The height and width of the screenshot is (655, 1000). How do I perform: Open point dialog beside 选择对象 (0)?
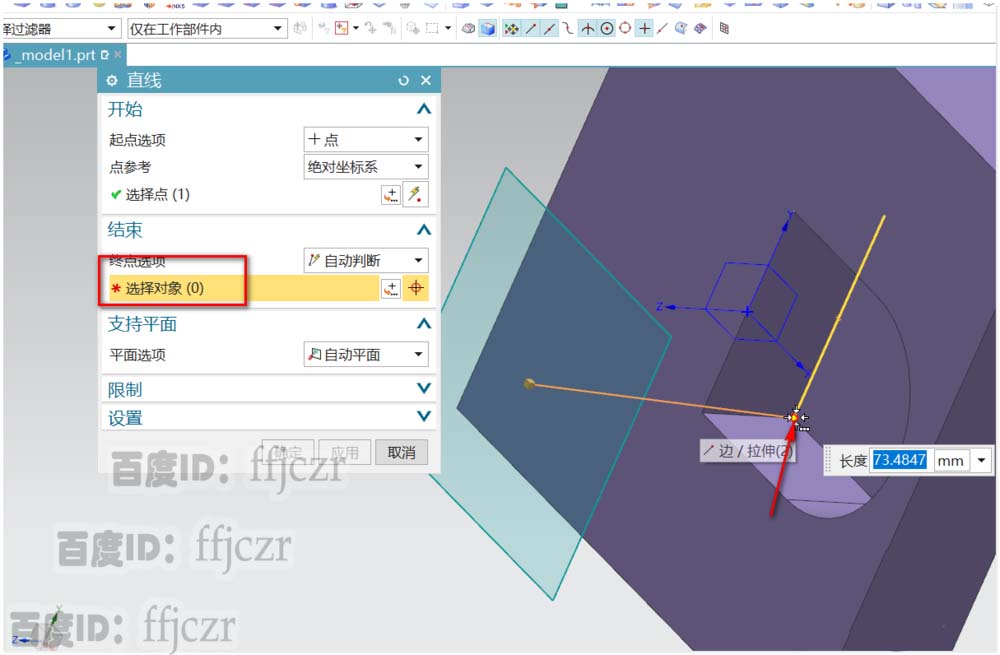coord(391,288)
